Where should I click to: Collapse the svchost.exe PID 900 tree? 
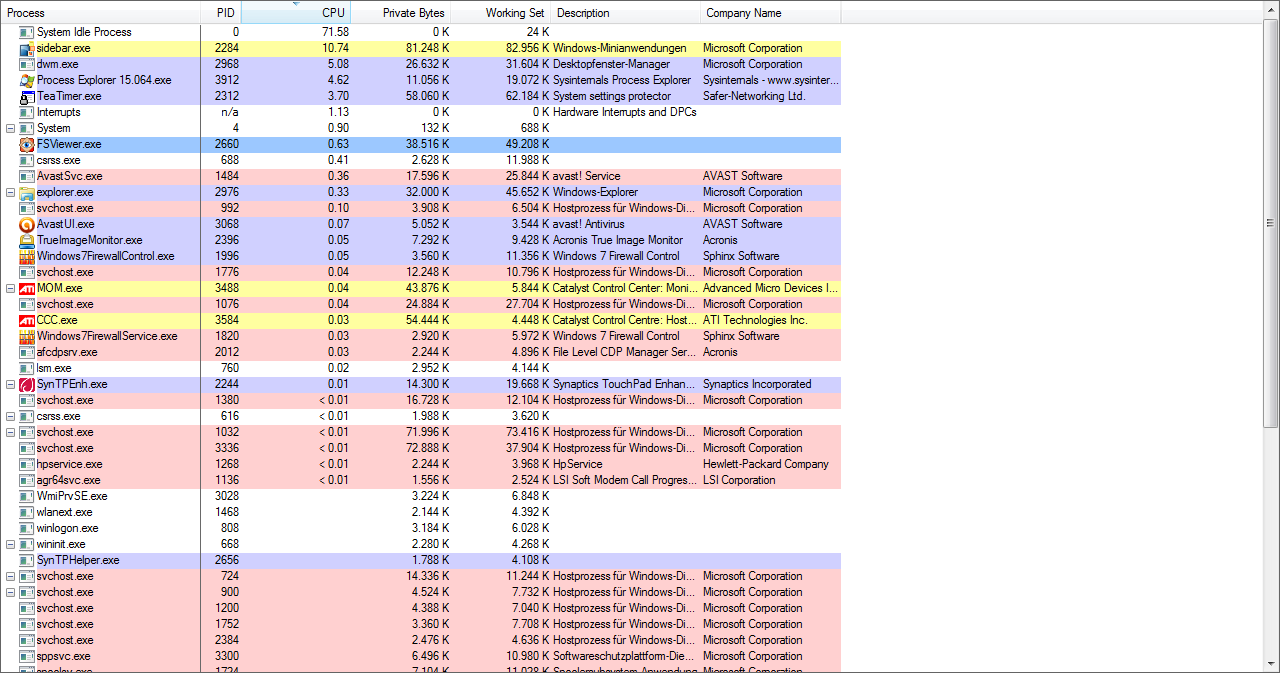click(10, 592)
